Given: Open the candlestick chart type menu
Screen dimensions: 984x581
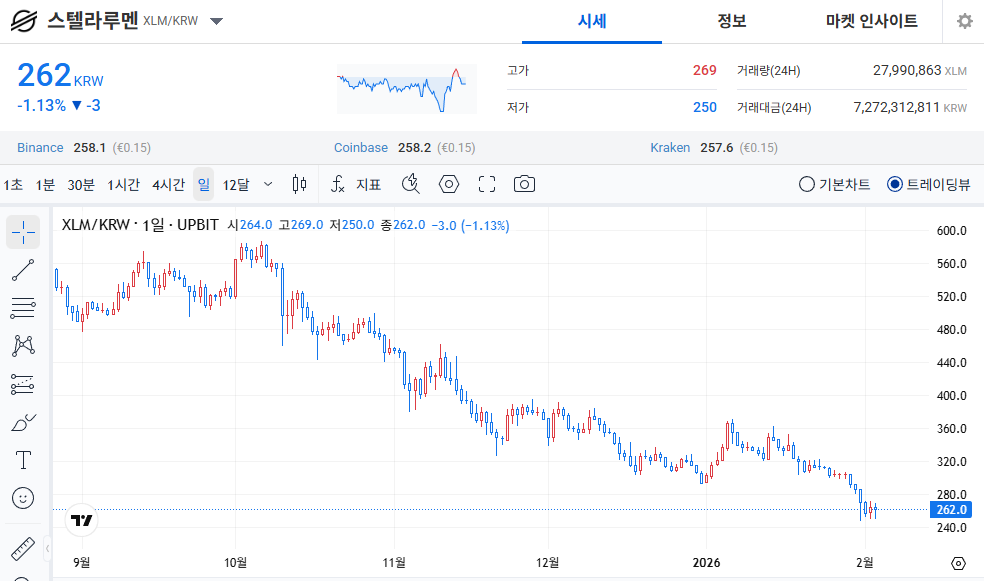Looking at the screenshot, I should click(x=299, y=184).
